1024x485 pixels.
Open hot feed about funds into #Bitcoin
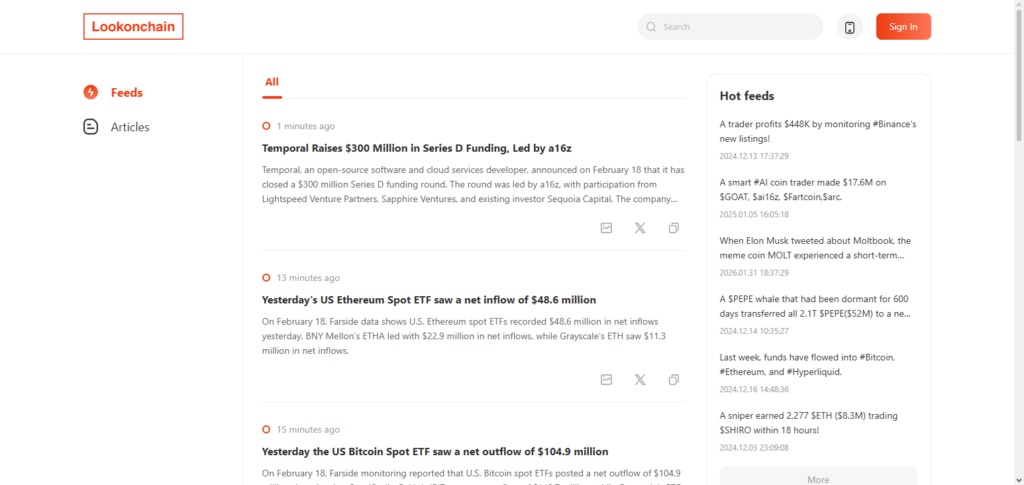[807, 365]
